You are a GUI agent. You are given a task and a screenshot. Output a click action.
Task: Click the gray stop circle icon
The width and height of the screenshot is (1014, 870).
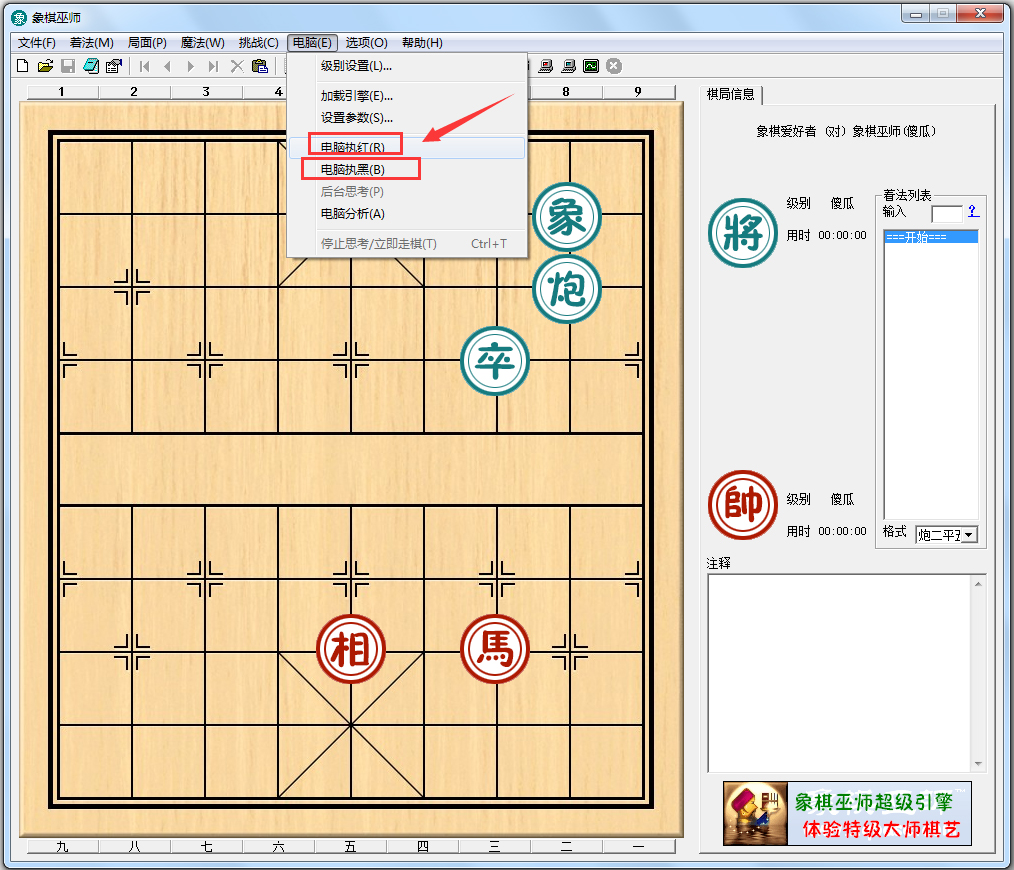614,66
